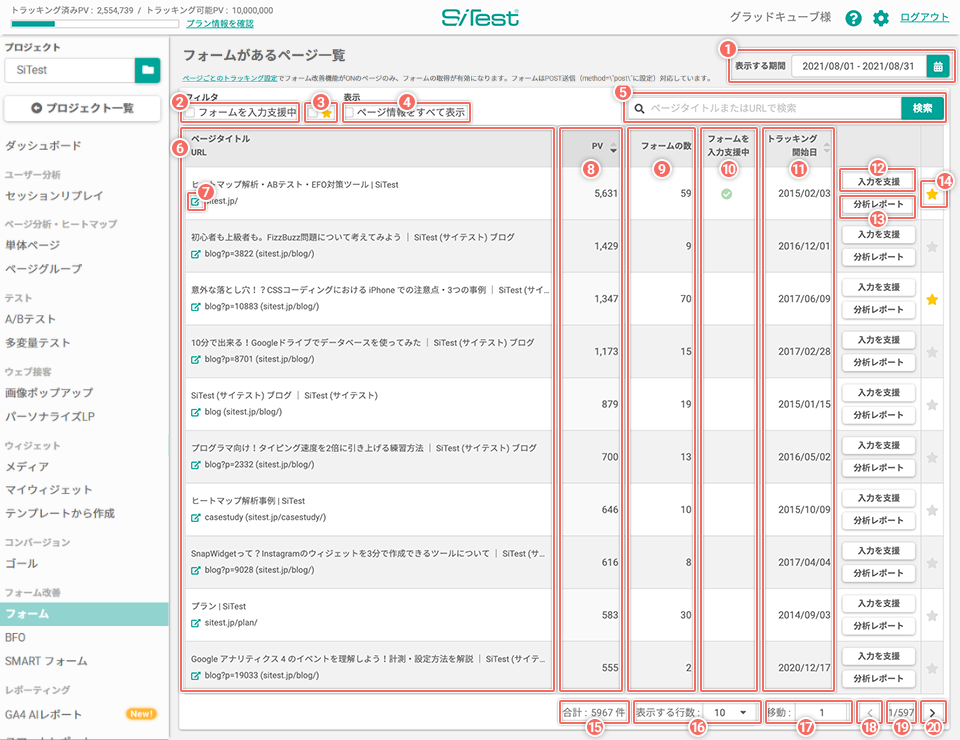Open settings via the gear icon
Viewport: 960px width, 740px height.
[880, 18]
